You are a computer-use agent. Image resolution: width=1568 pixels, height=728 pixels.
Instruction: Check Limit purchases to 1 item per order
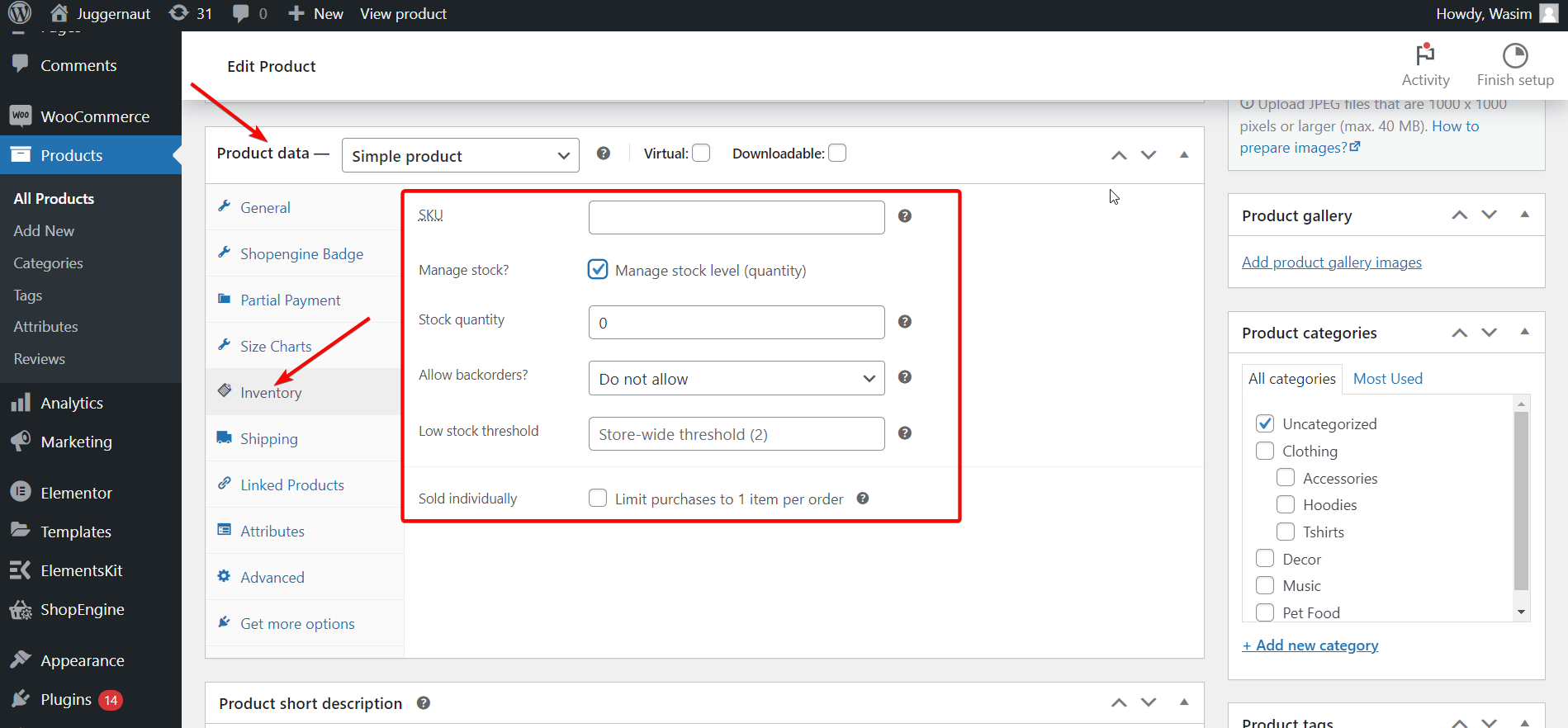(x=598, y=499)
